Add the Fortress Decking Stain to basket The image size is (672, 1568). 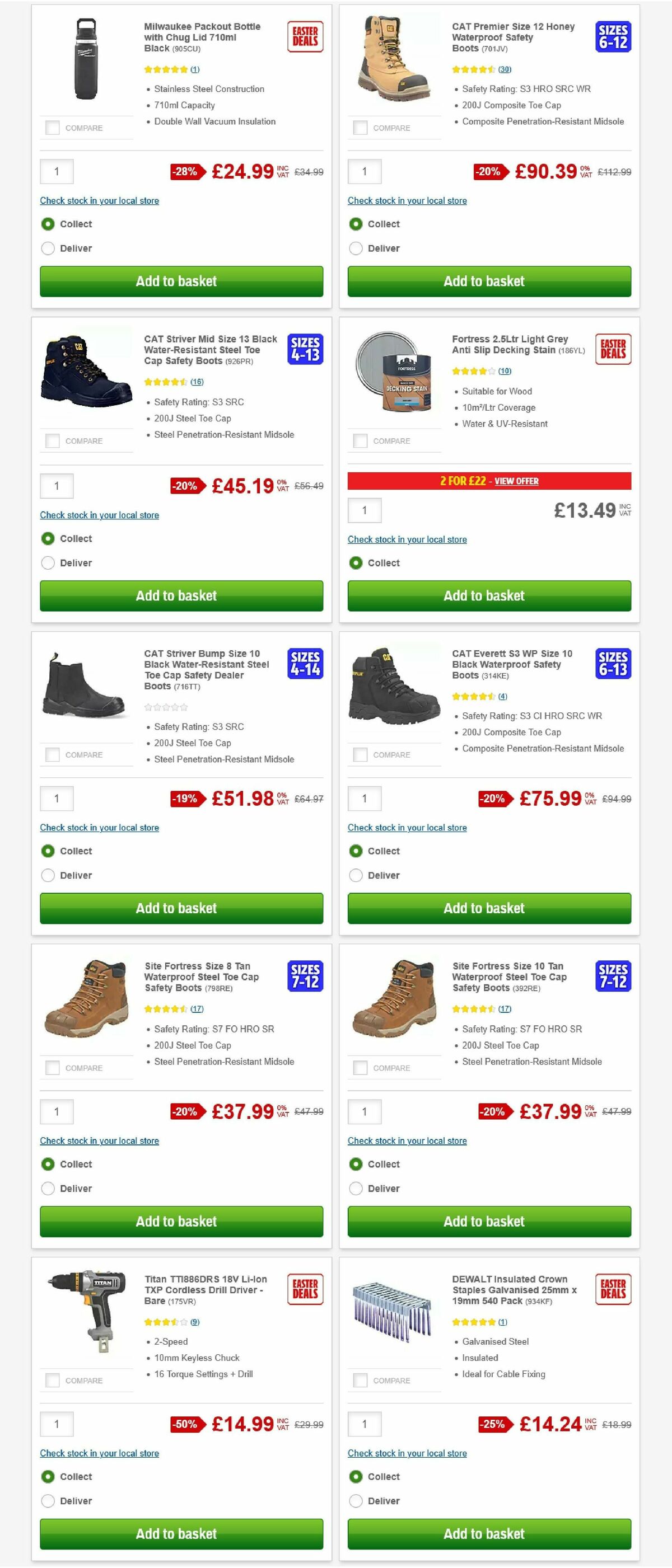point(489,595)
